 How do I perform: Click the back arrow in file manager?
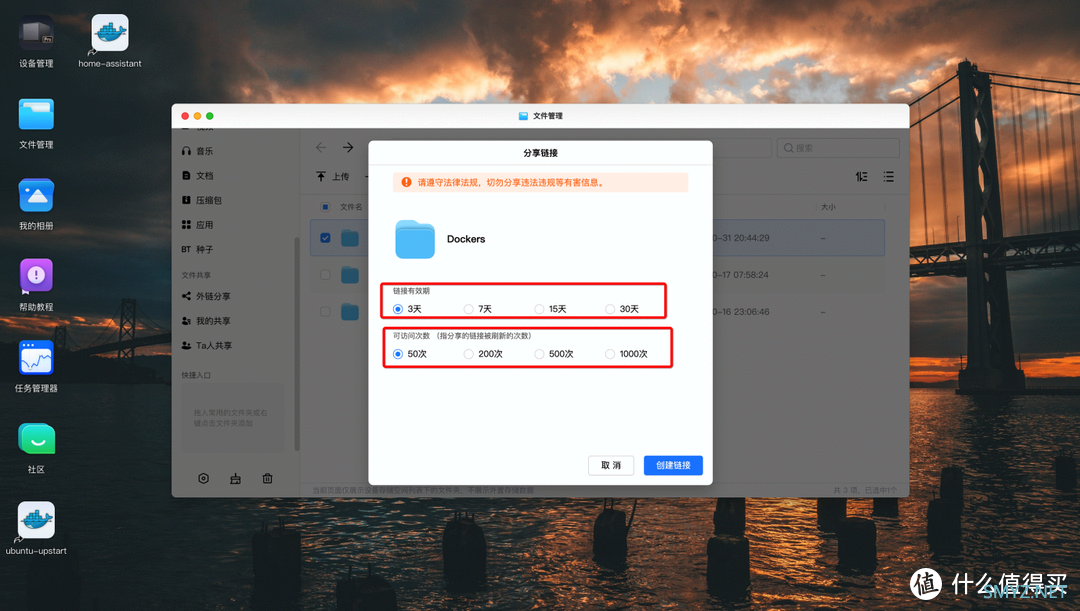(321, 147)
